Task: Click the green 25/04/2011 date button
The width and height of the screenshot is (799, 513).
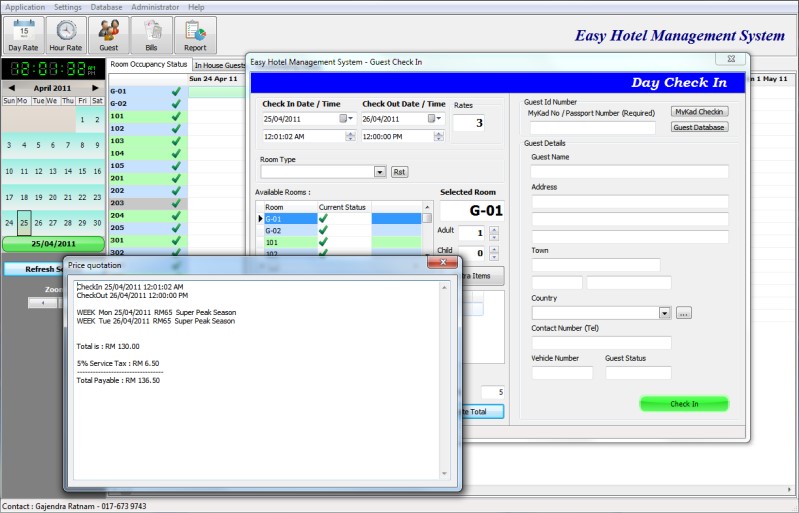Action: coord(53,244)
